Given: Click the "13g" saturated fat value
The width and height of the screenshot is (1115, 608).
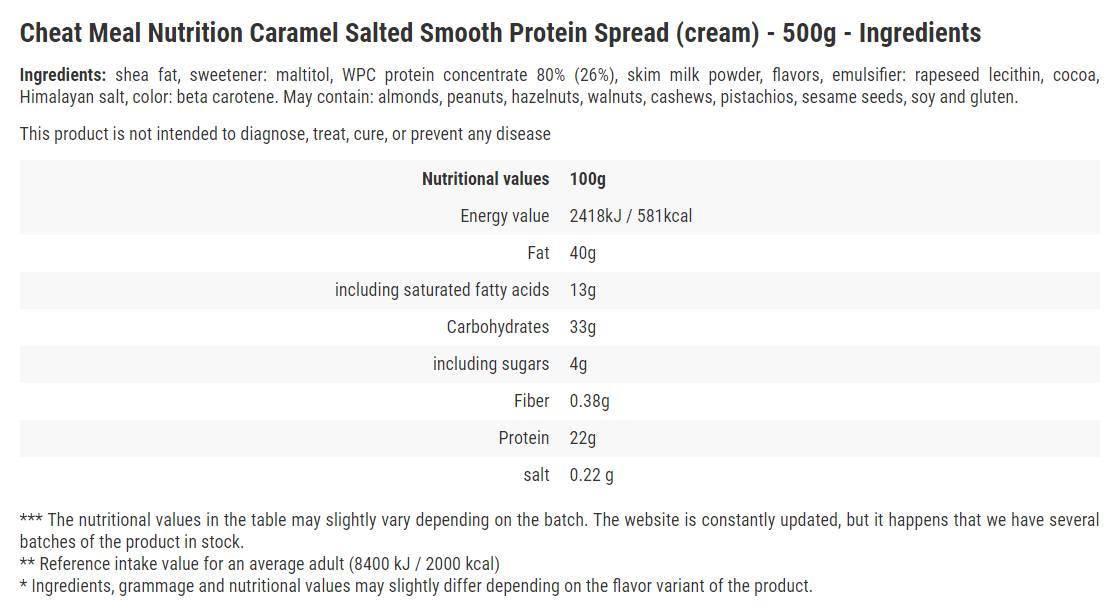Looking at the screenshot, I should pyautogui.click(x=582, y=290).
